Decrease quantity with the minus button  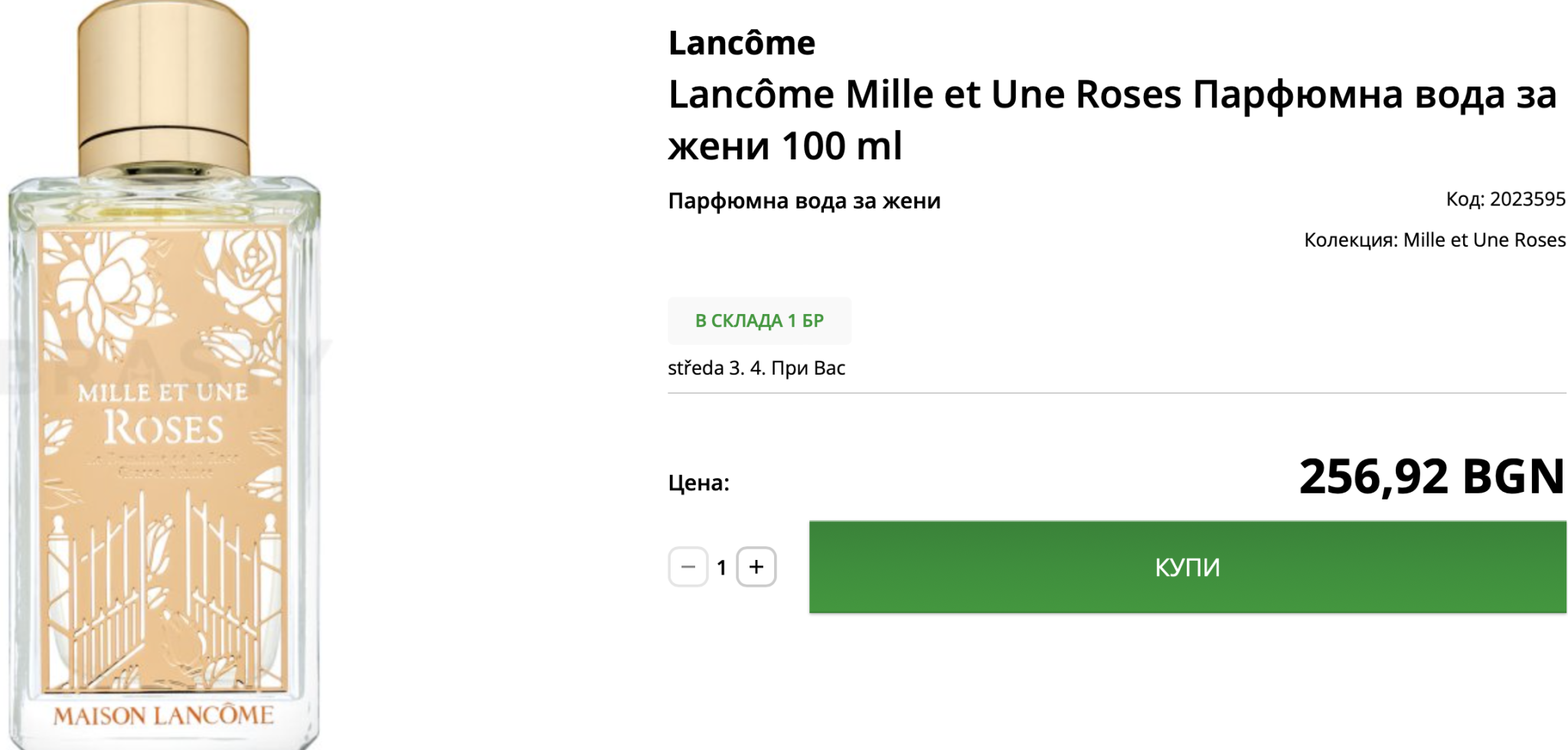click(688, 567)
